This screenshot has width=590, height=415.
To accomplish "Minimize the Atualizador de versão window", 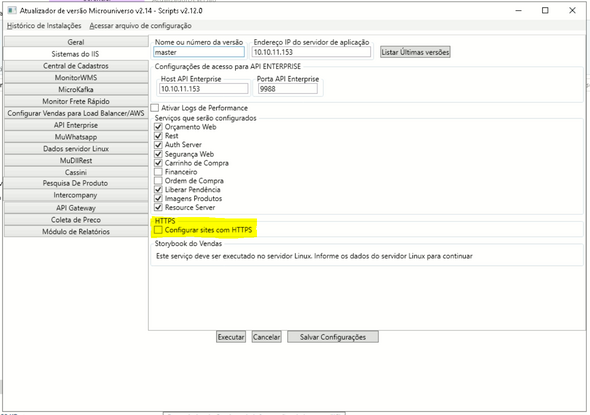I will tap(519, 11).
